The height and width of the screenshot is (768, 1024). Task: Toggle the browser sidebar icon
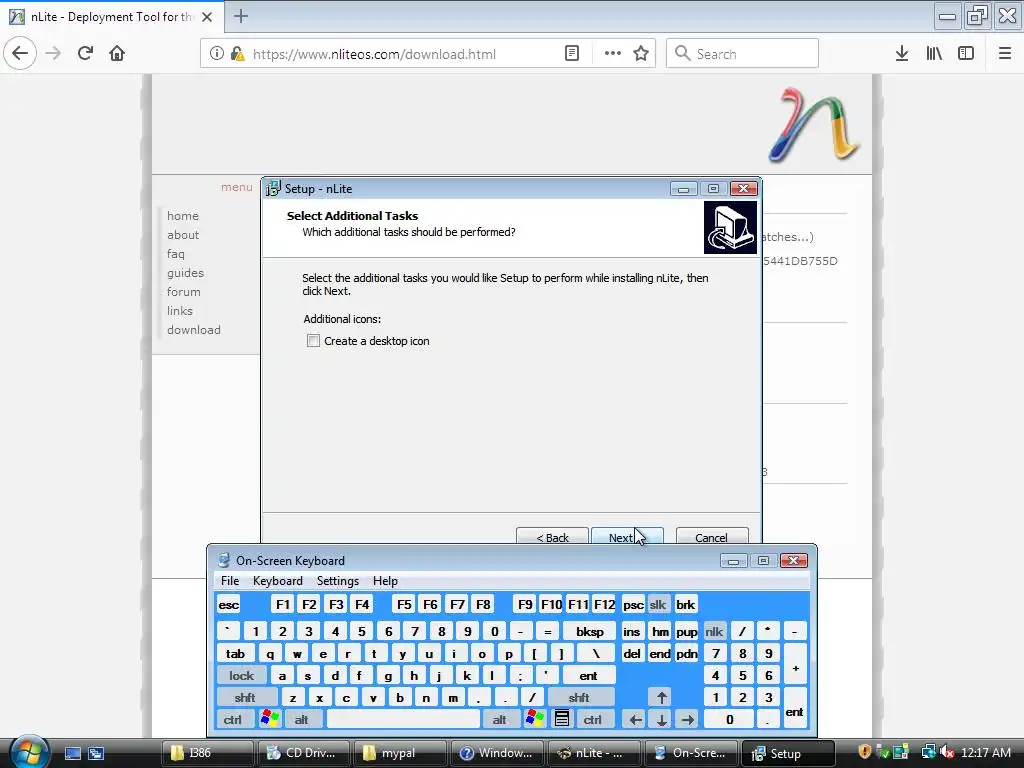[966, 54]
